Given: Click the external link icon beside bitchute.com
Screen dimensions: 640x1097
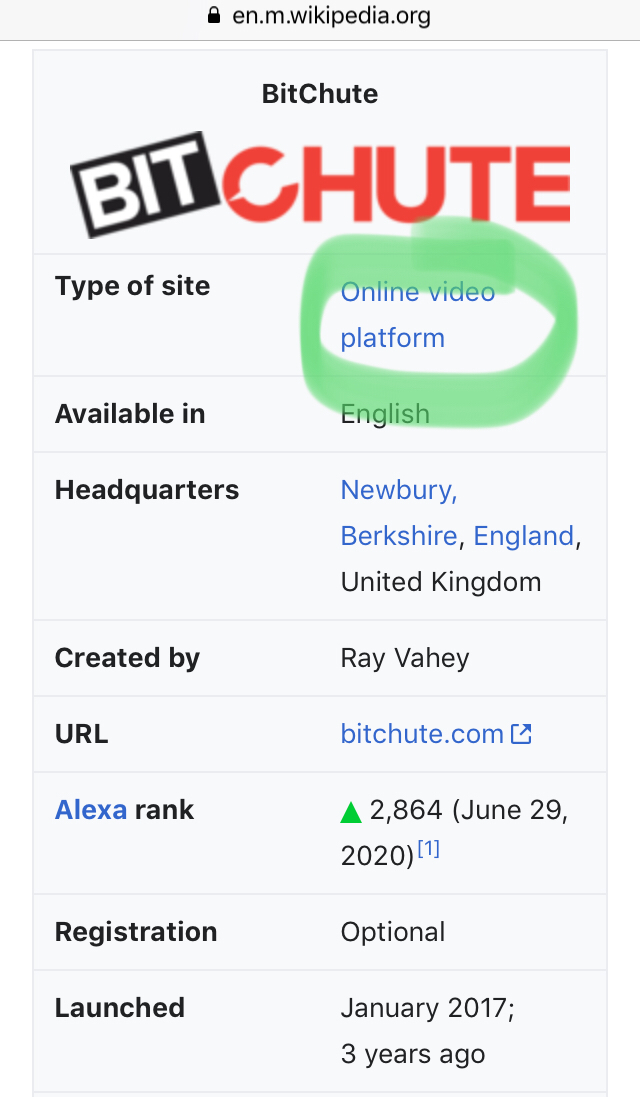Looking at the screenshot, I should (521, 734).
